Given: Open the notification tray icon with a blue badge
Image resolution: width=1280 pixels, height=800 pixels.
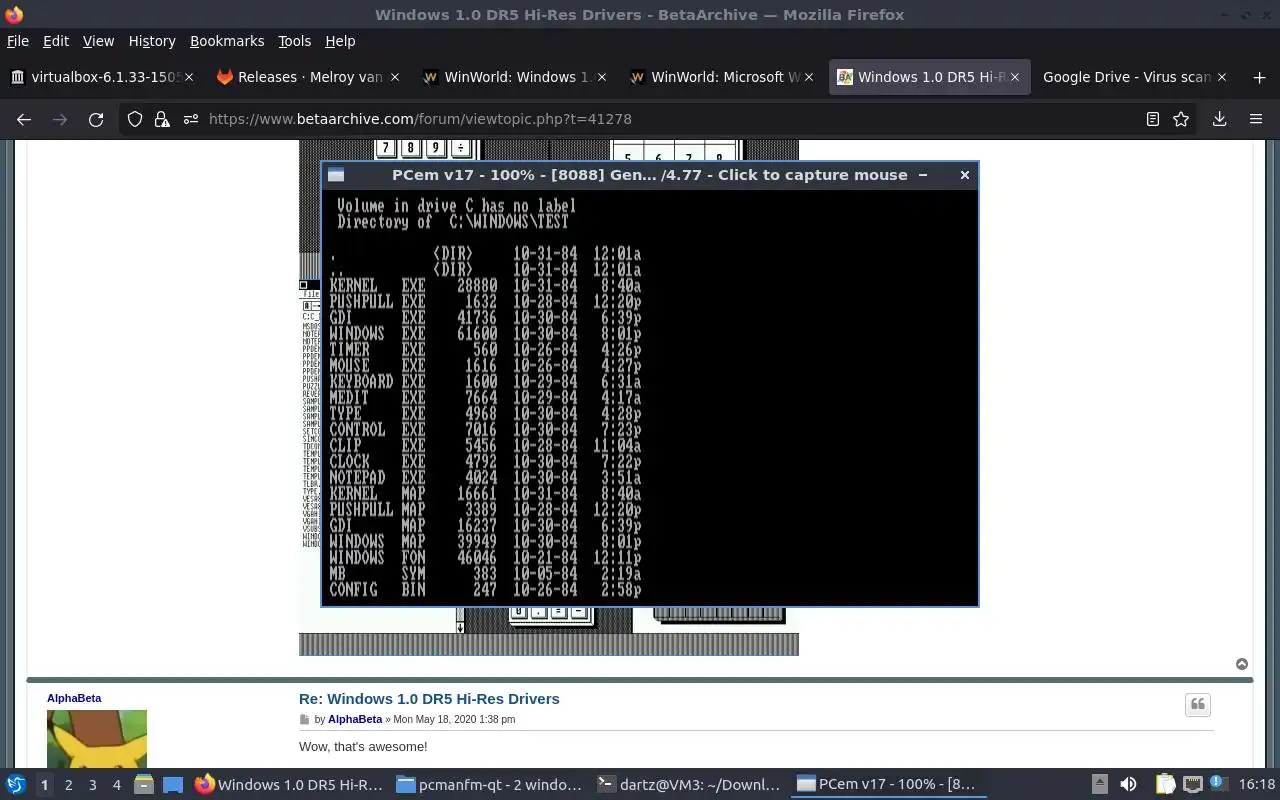Looking at the screenshot, I should coord(1218,785).
